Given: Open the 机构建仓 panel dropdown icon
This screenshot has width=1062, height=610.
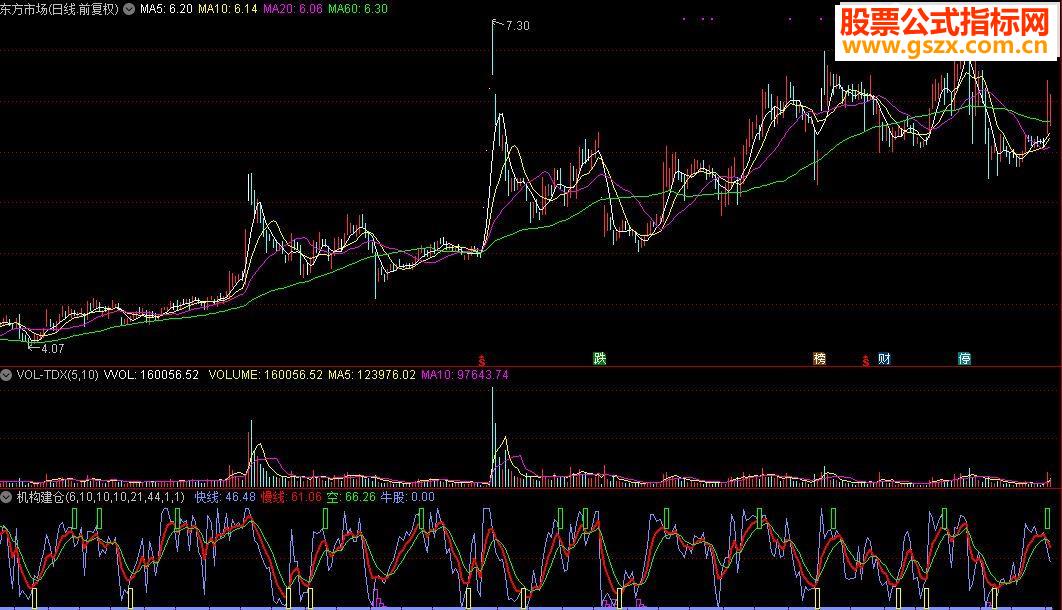Looking at the screenshot, I should pyautogui.click(x=6, y=497).
